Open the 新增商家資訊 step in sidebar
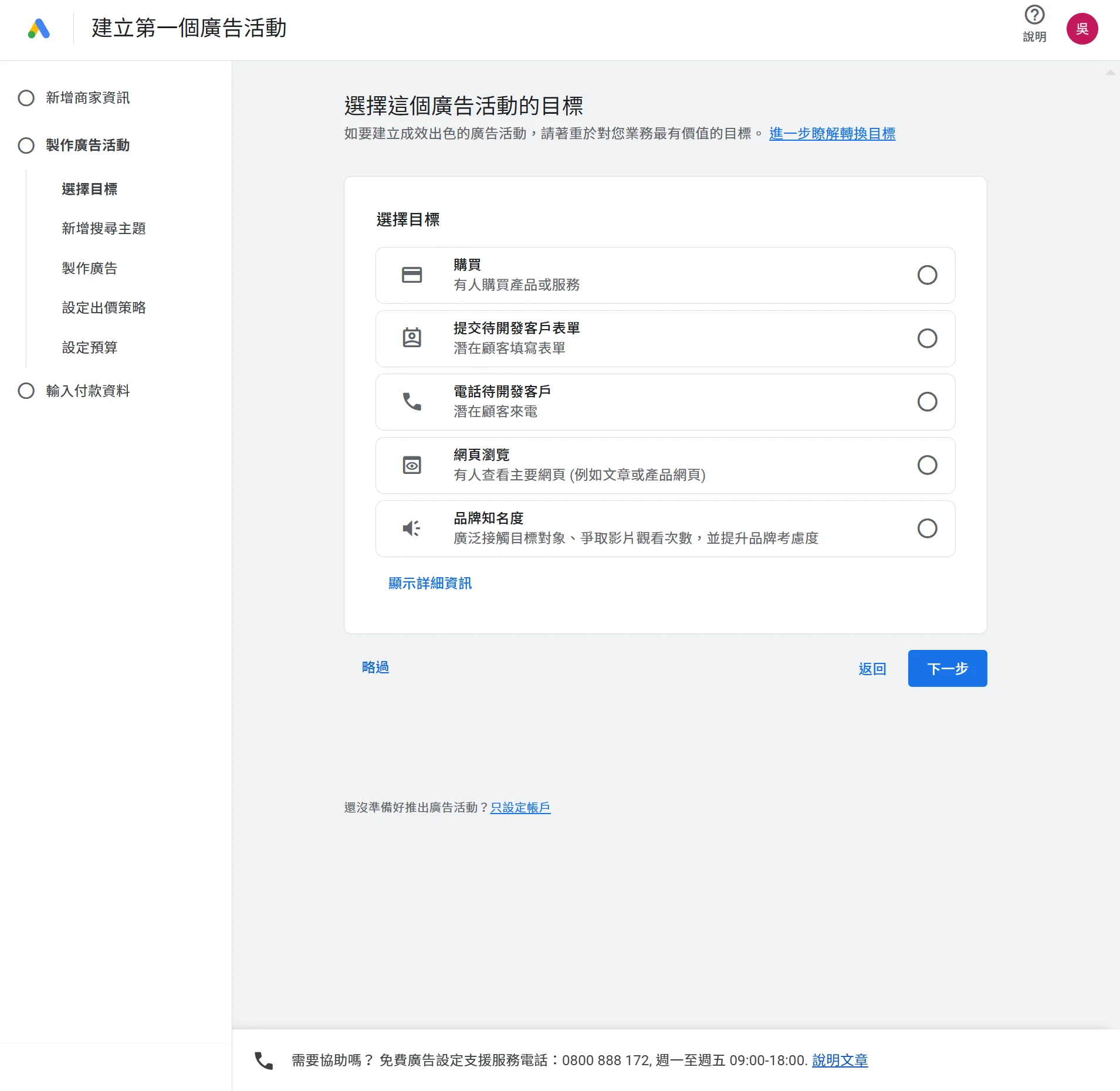 [x=87, y=98]
